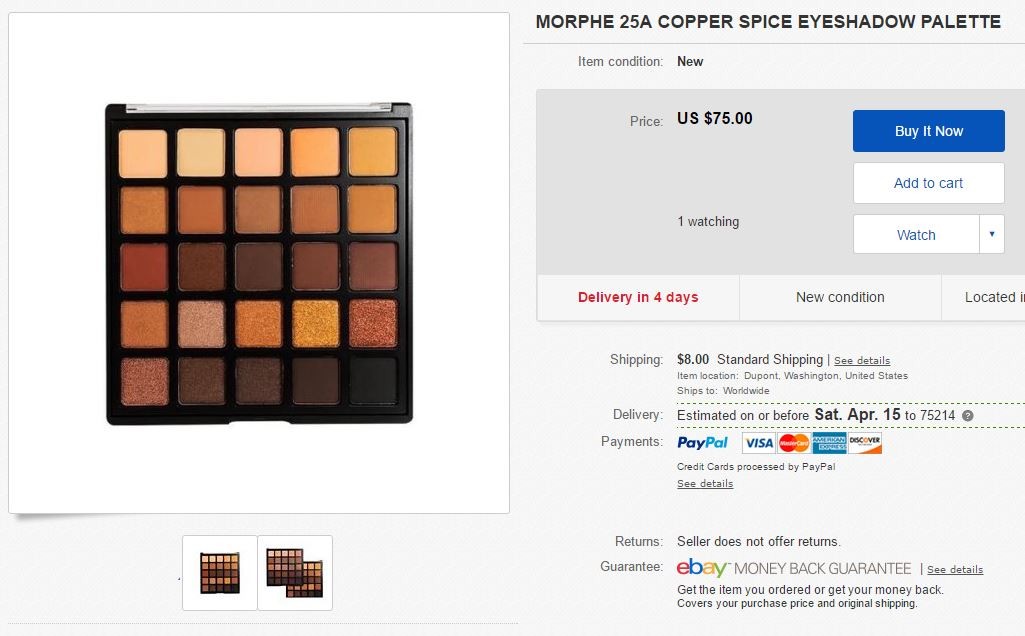Select the first single-palette thumbnail
Viewport: 1025px width, 636px height.
point(220,573)
